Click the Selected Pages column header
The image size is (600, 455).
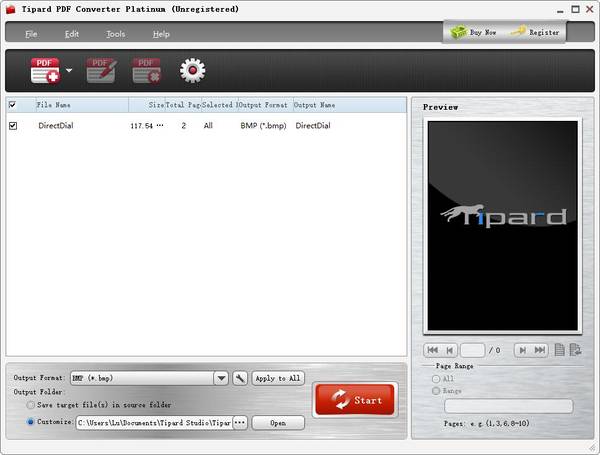click(x=220, y=105)
